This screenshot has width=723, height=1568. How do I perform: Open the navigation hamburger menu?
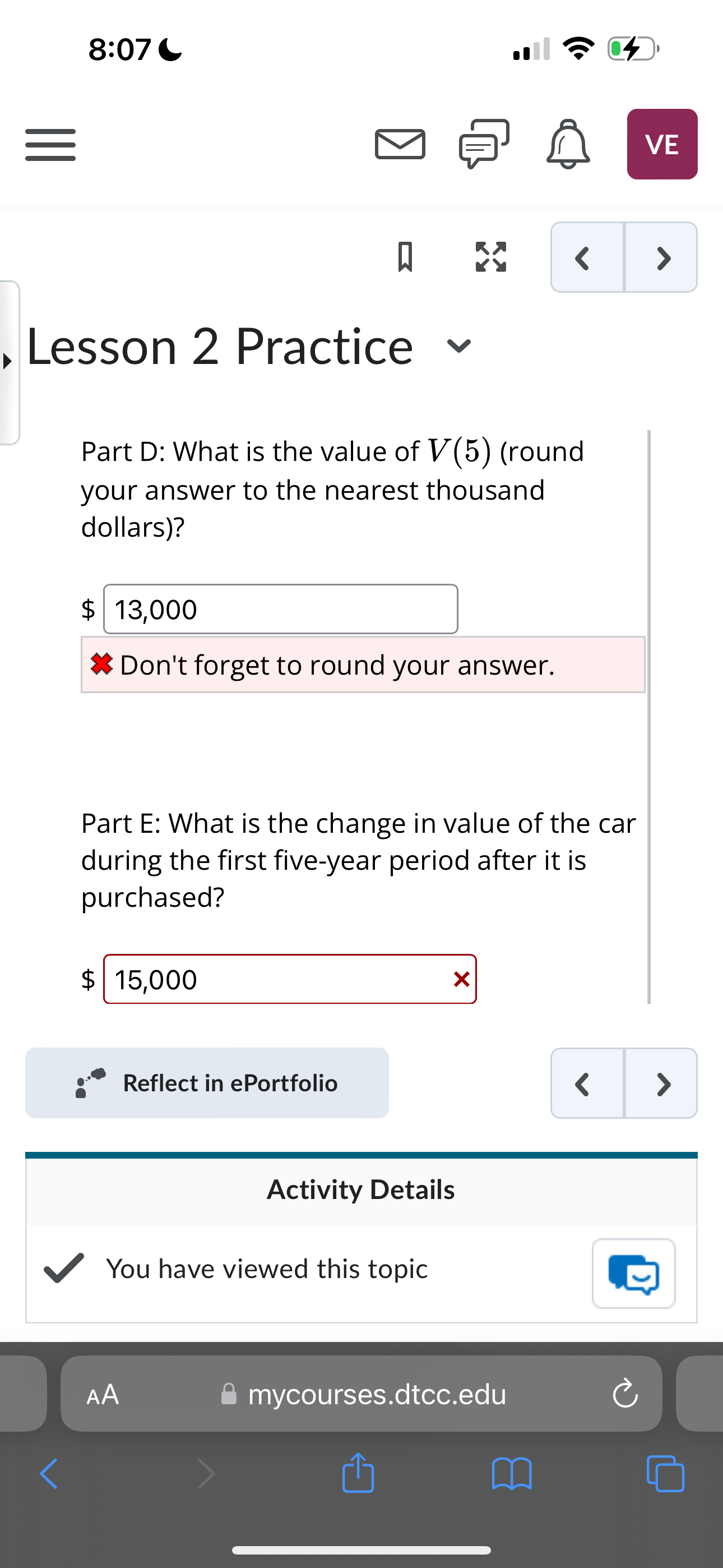pos(50,144)
